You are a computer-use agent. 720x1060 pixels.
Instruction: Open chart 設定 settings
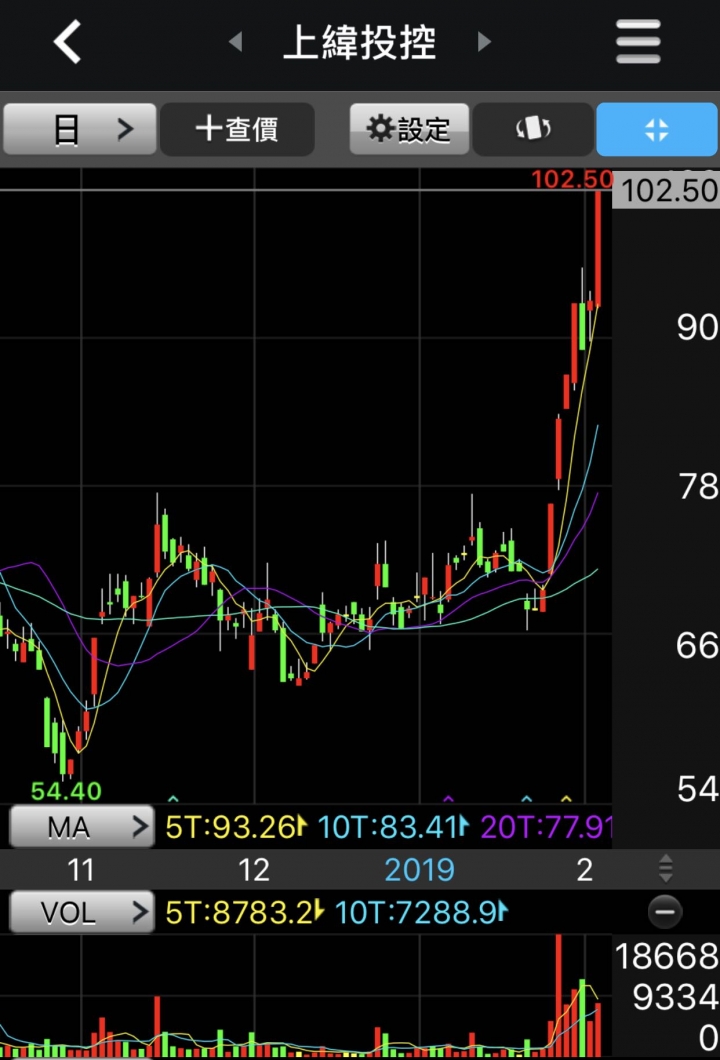click(409, 129)
